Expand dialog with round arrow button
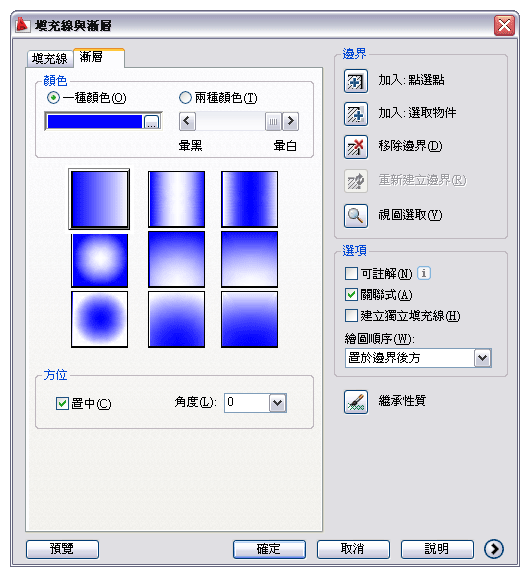 pyautogui.click(x=494, y=549)
